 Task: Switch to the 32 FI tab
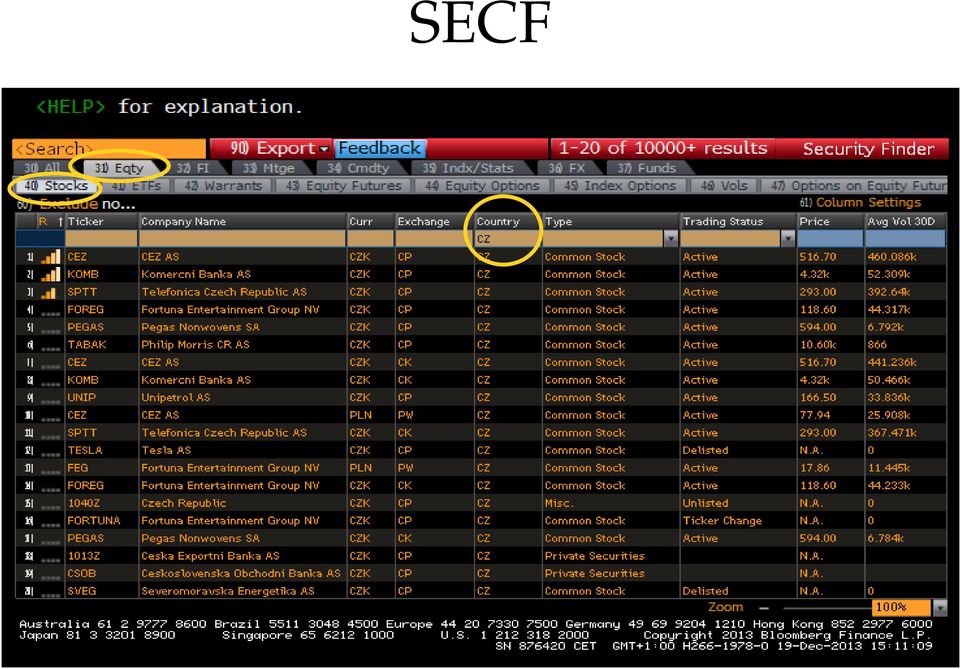(193, 168)
